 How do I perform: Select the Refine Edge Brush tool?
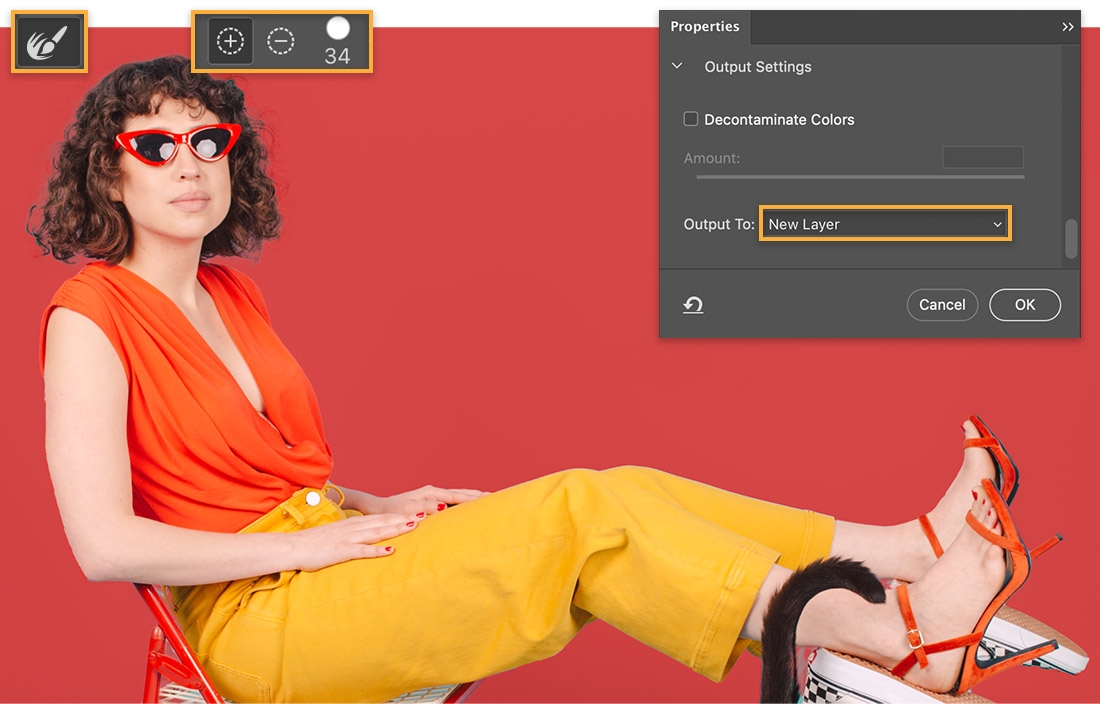[x=49, y=41]
